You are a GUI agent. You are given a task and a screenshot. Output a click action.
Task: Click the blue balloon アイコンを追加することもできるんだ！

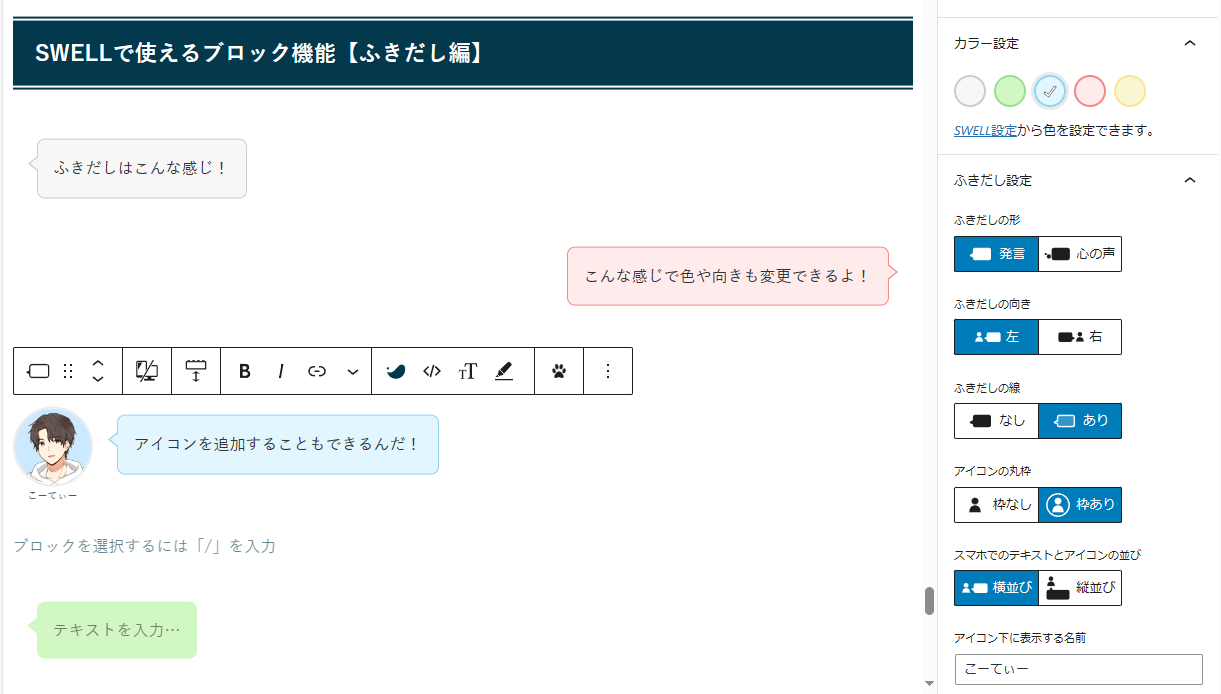pos(278,444)
